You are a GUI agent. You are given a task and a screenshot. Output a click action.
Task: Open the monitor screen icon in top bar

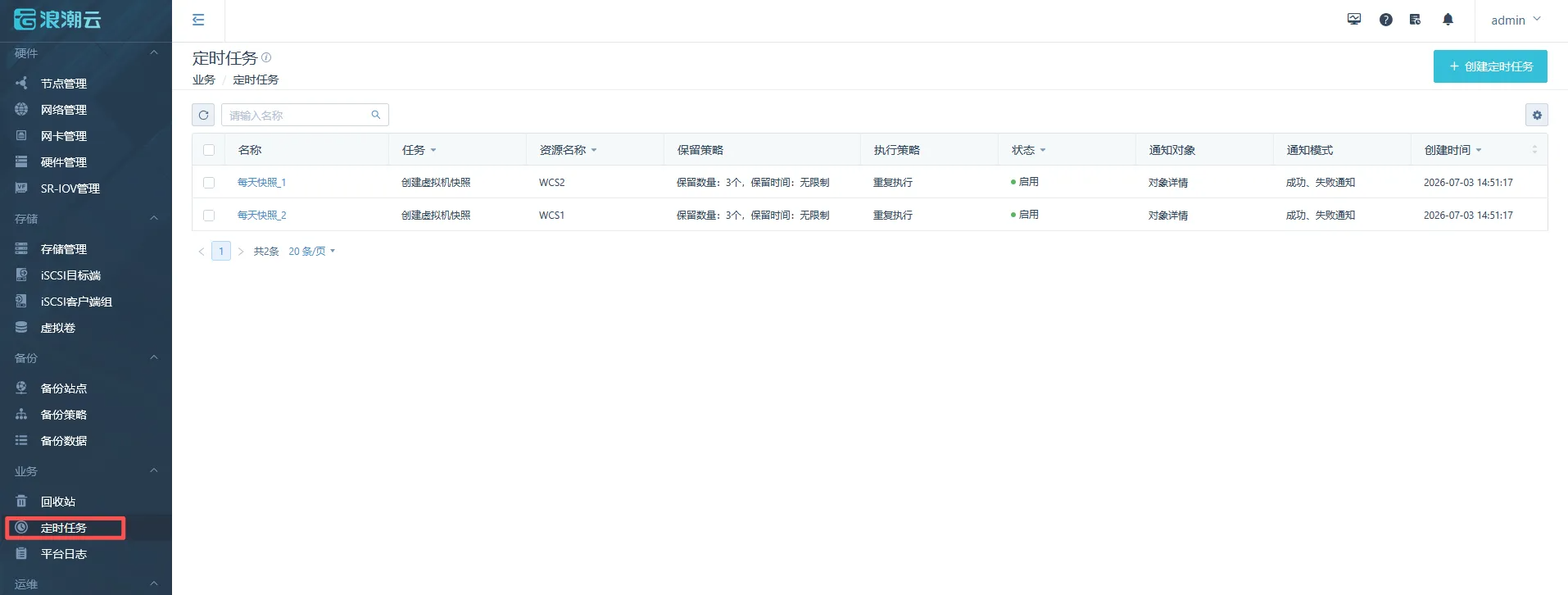(1354, 20)
